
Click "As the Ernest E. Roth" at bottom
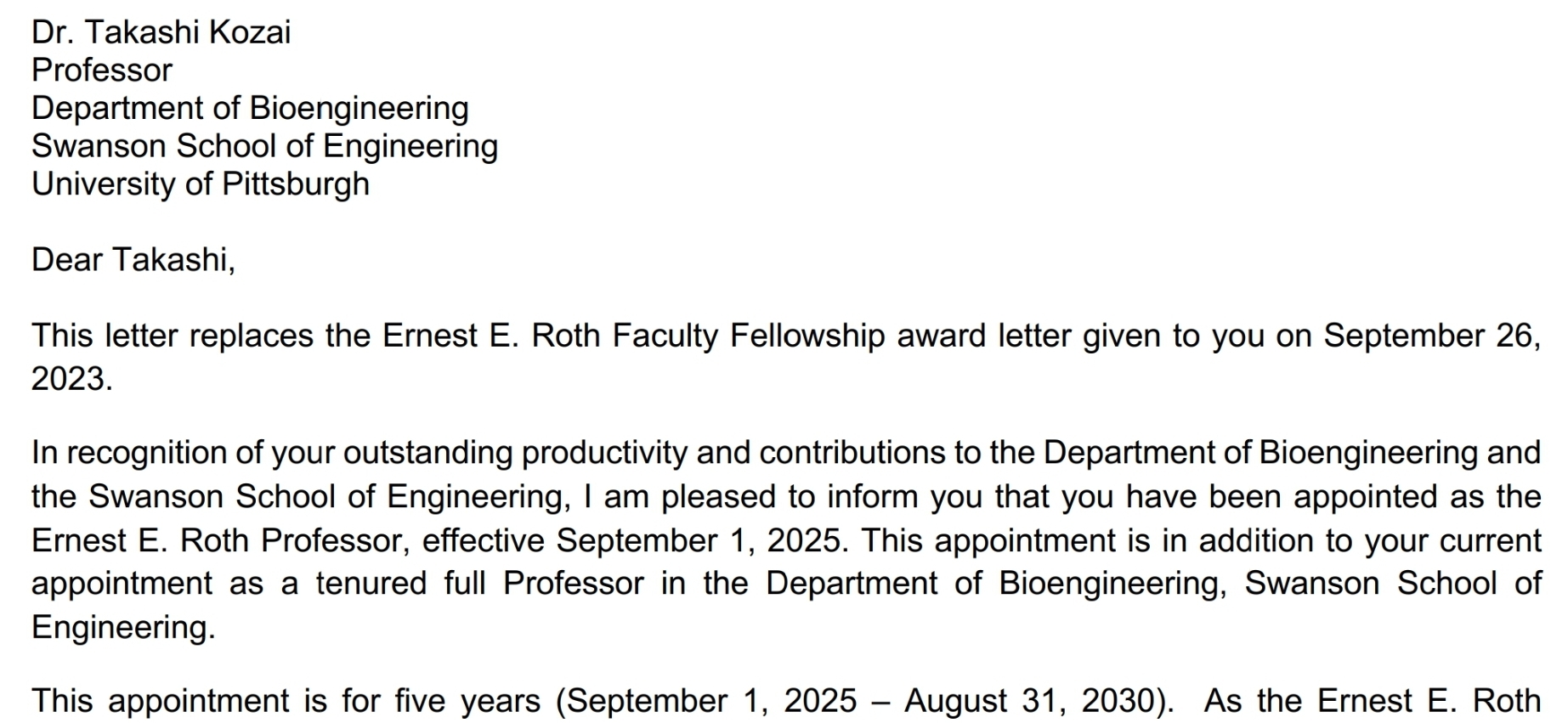click(1372, 702)
